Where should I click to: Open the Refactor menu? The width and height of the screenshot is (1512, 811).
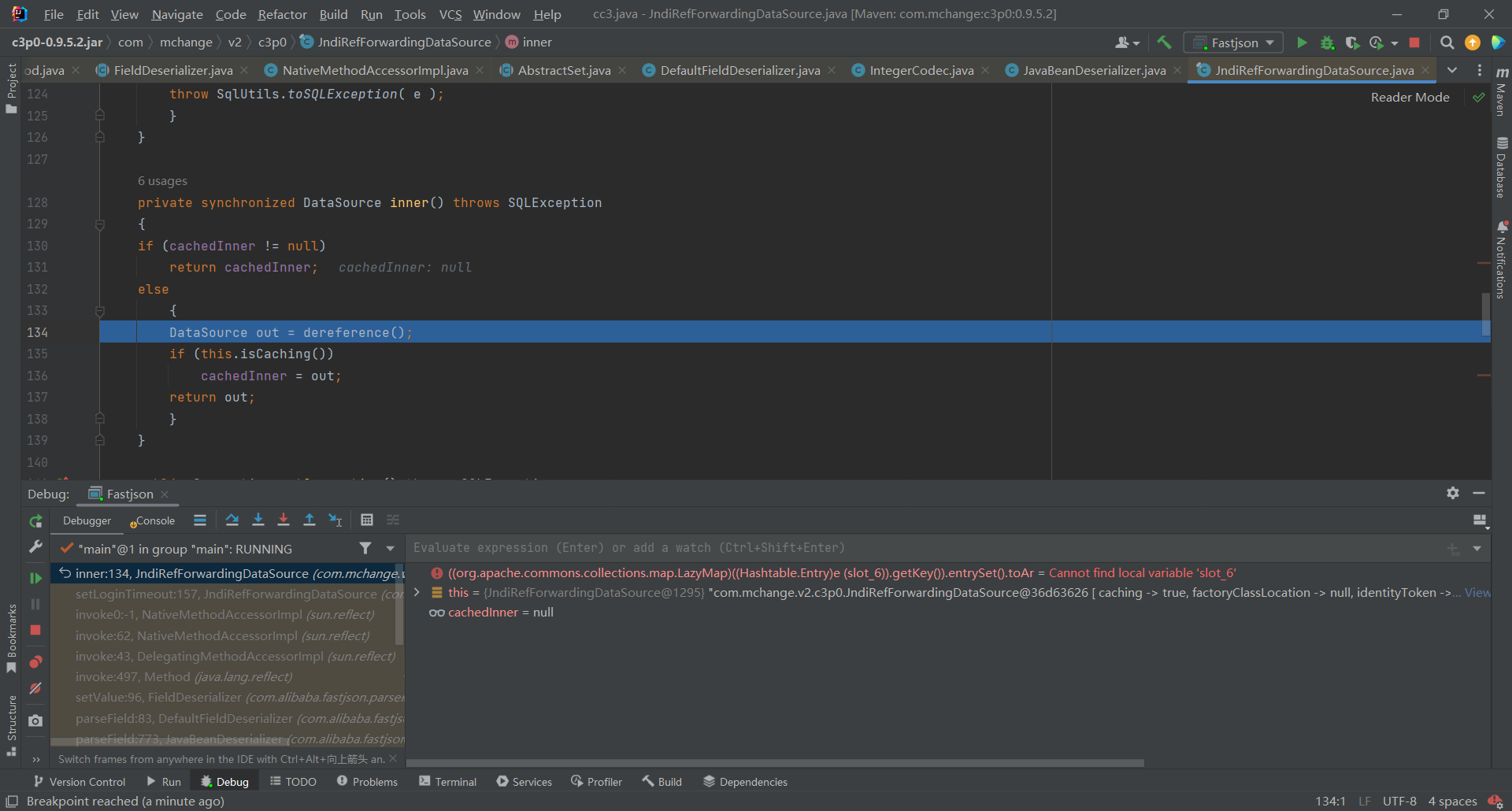point(282,14)
